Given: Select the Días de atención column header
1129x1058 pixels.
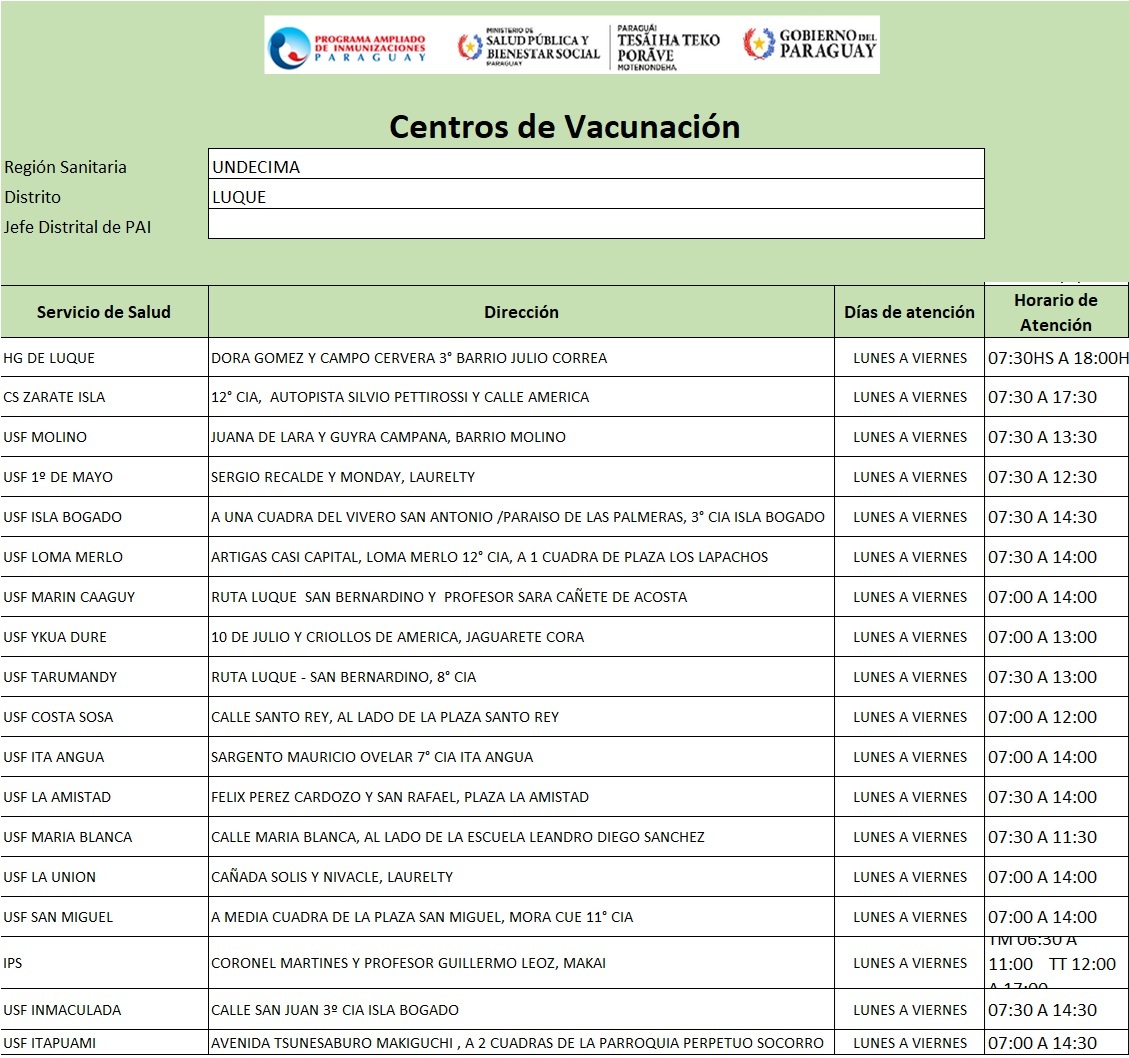Looking at the screenshot, I should [x=909, y=312].
